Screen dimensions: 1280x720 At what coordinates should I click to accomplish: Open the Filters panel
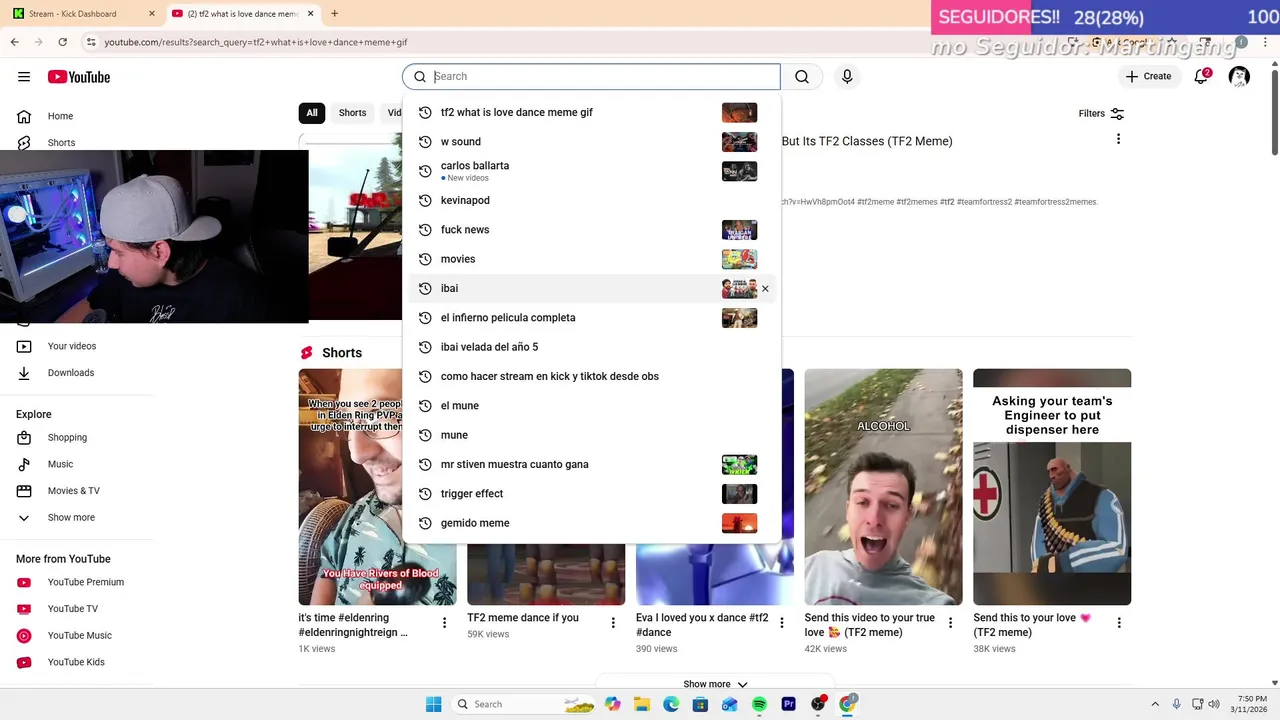(1101, 114)
